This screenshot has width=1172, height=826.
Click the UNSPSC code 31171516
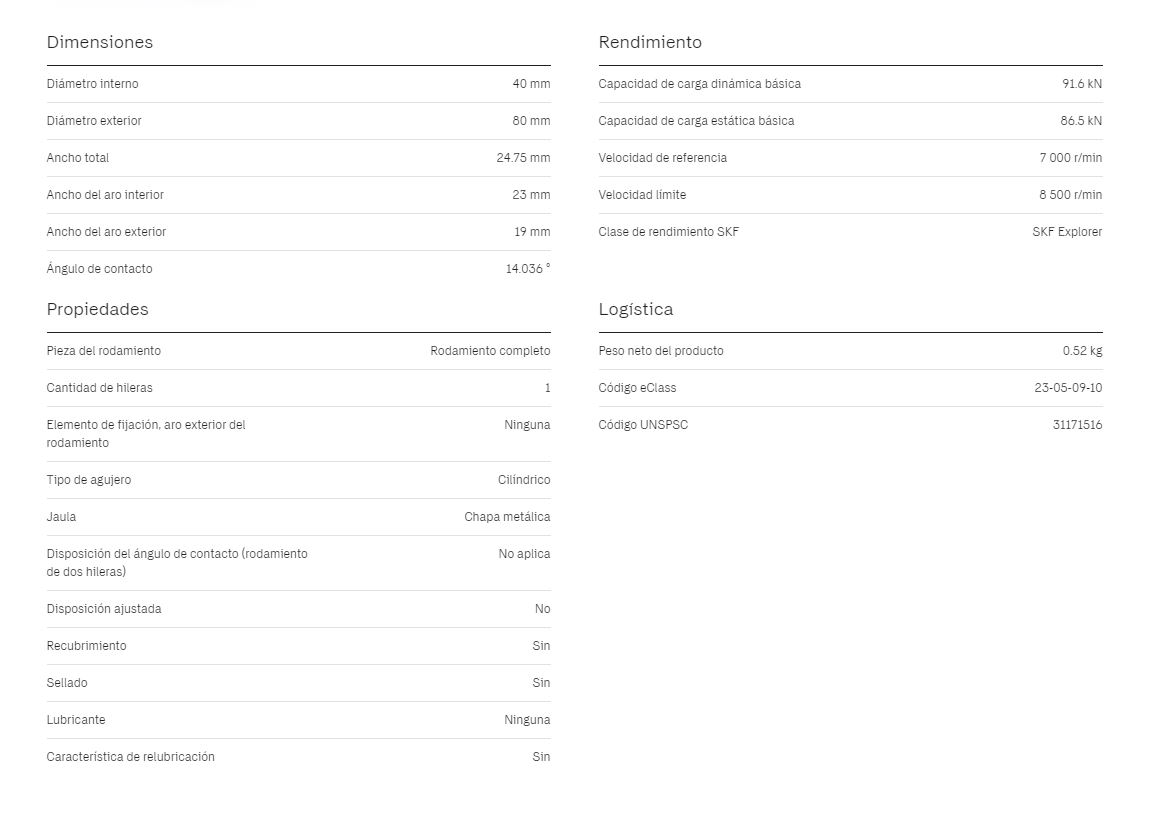(1077, 425)
